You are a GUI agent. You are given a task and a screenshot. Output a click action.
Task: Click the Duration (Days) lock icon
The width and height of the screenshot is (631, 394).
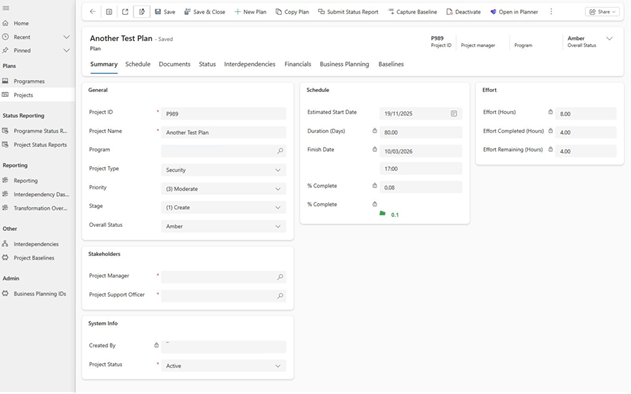click(374, 131)
